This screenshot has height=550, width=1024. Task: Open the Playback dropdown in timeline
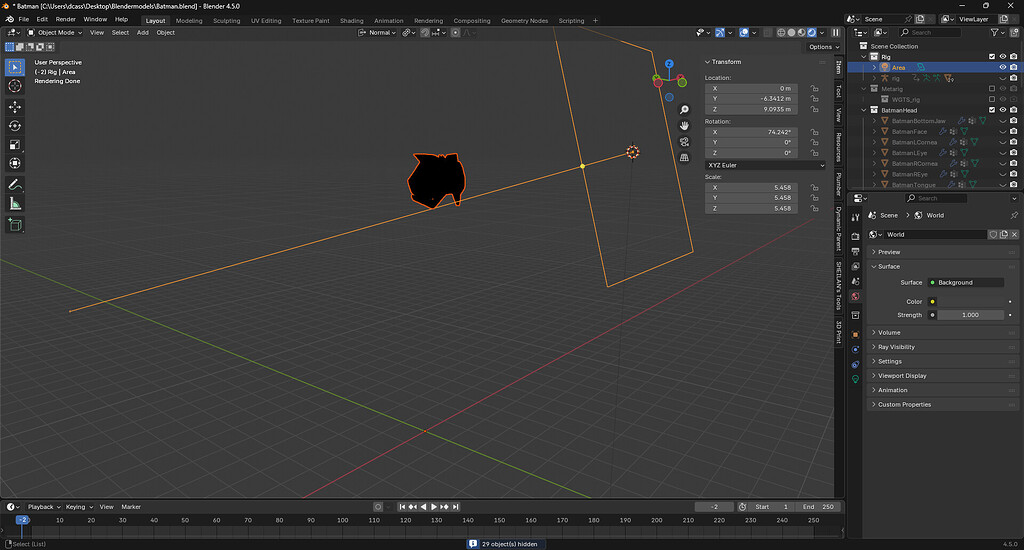coord(44,507)
